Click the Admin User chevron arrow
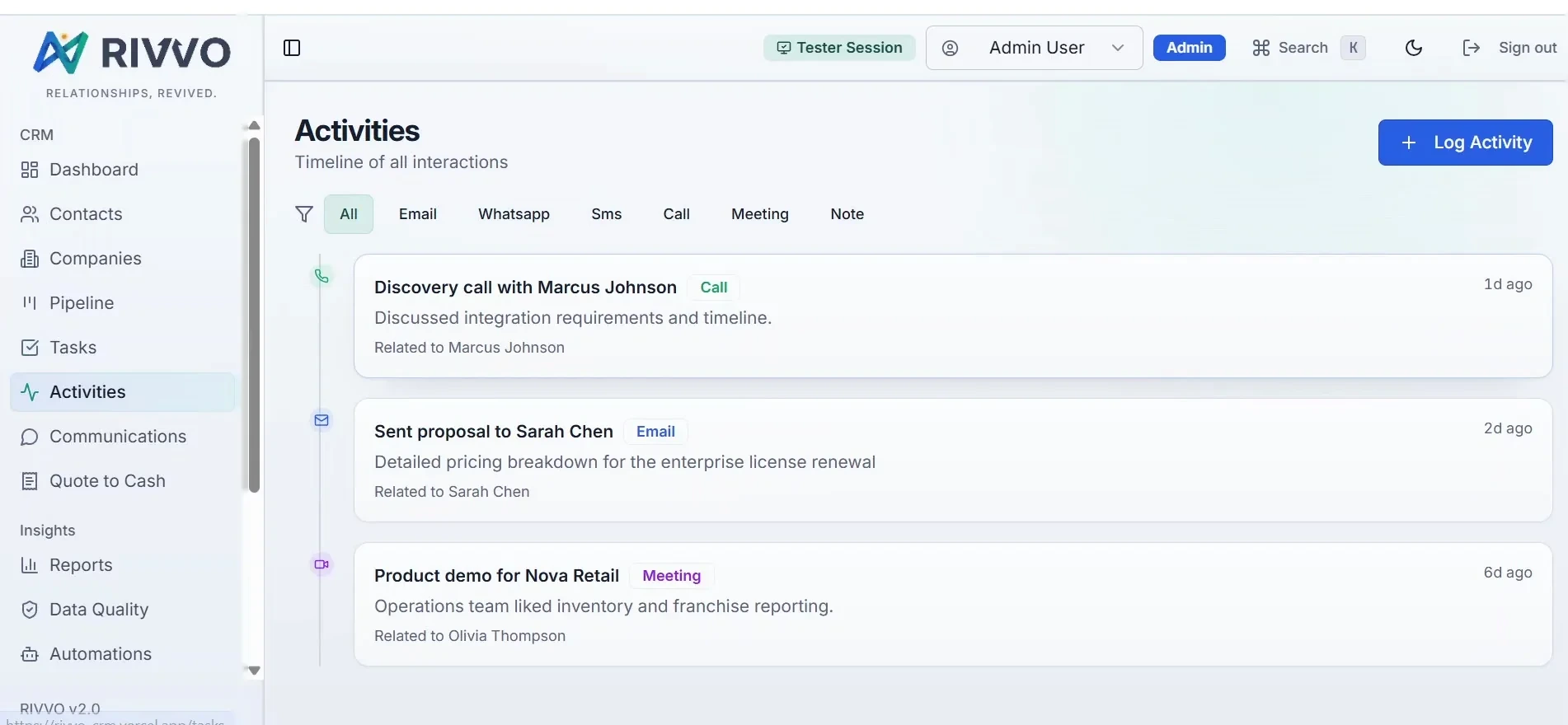Viewport: 1568px width, 725px height. pyautogui.click(x=1118, y=48)
